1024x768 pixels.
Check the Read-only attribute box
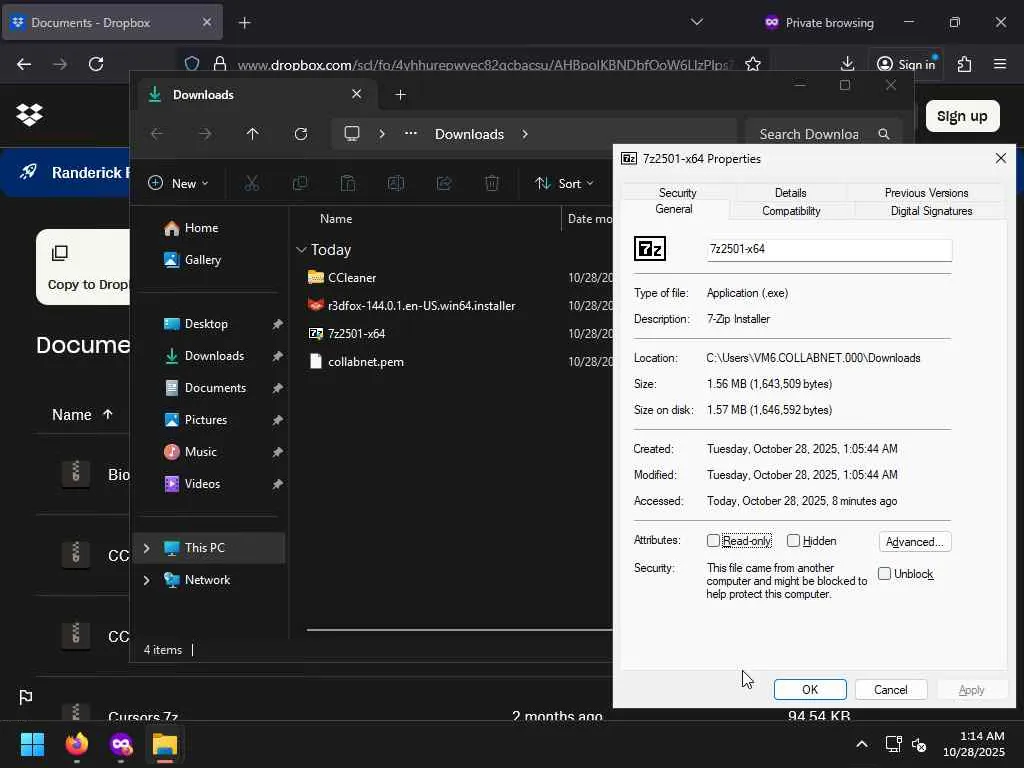713,541
